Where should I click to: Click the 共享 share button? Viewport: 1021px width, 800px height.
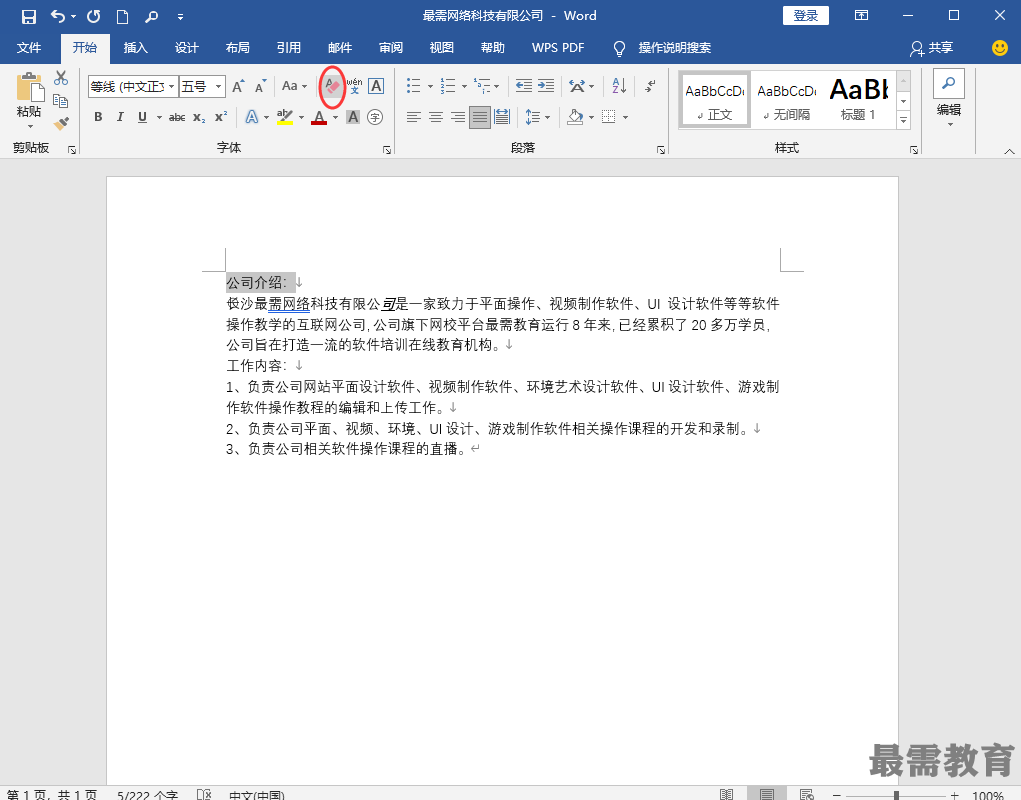tap(932, 48)
